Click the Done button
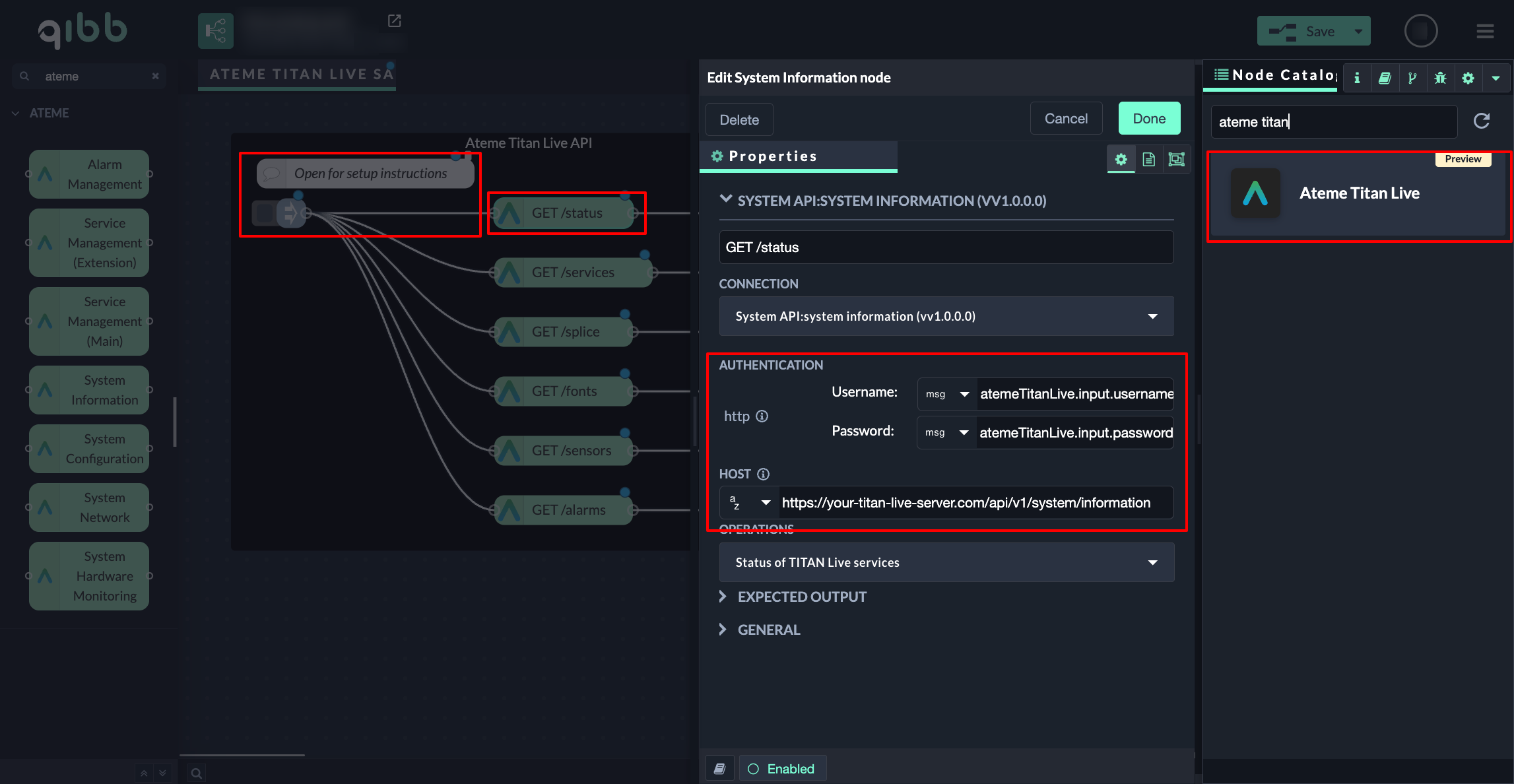Viewport: 1514px width, 784px height. point(1148,119)
